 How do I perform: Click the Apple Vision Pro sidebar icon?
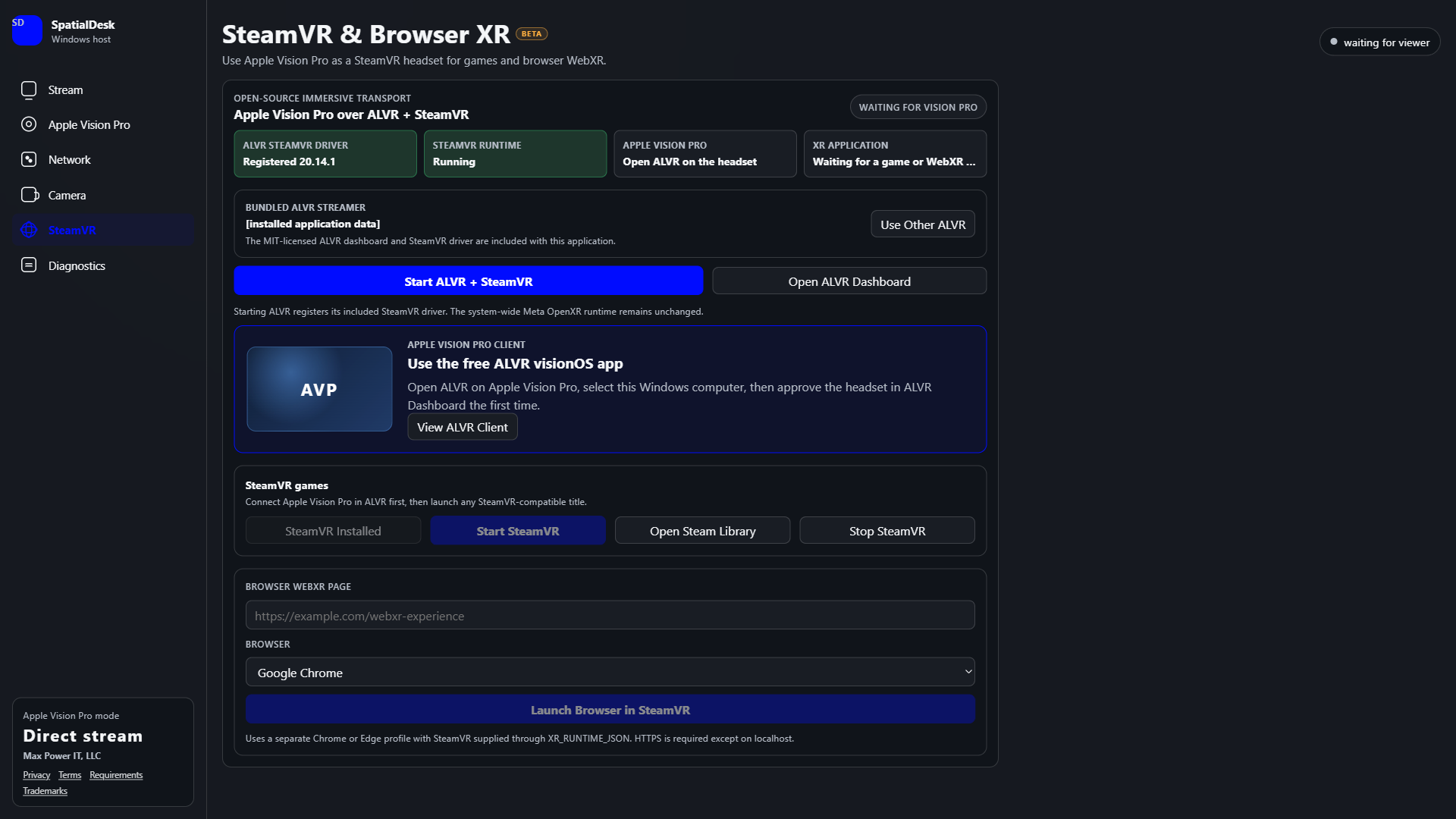[x=29, y=124]
